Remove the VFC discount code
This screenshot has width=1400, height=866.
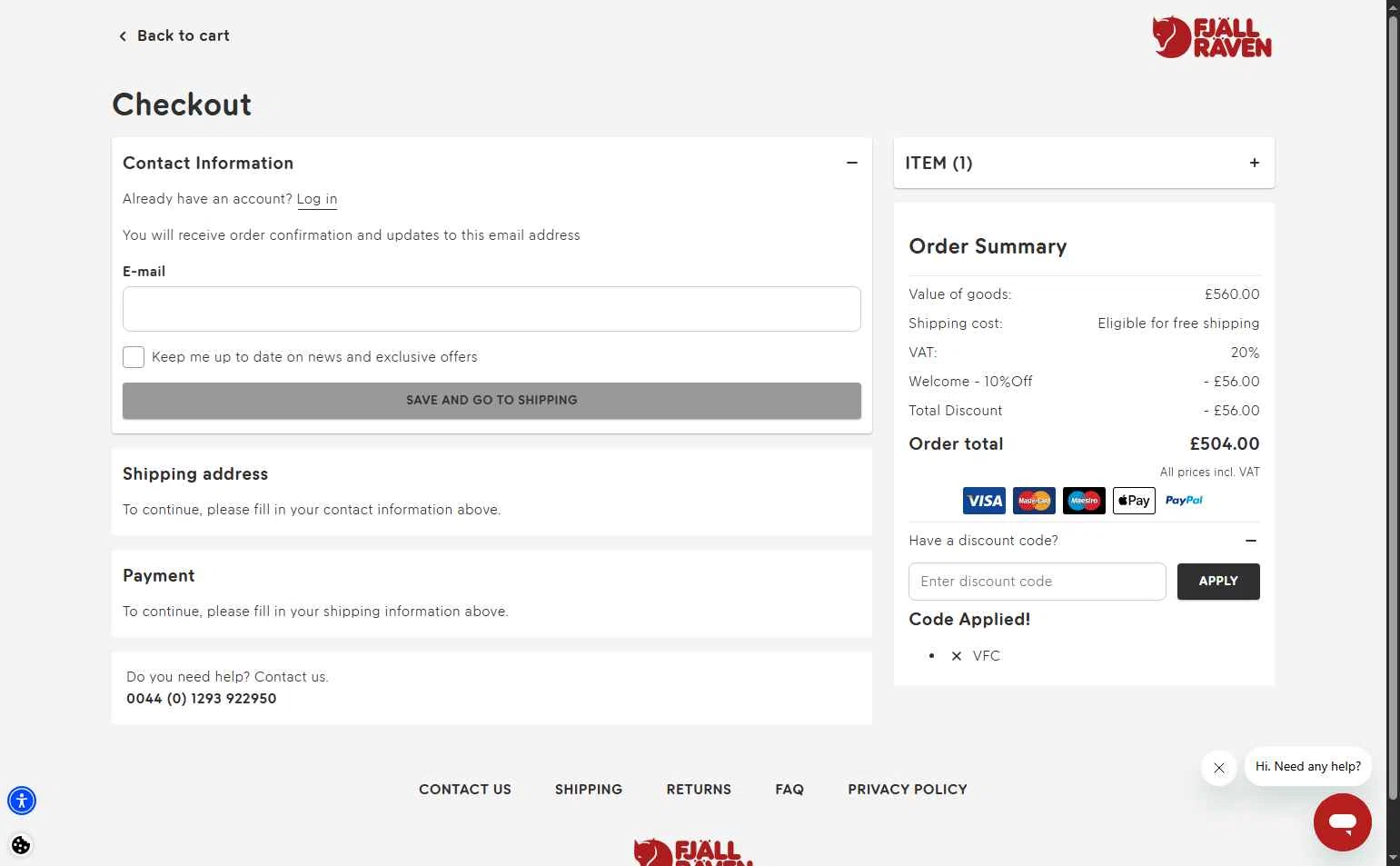(957, 656)
